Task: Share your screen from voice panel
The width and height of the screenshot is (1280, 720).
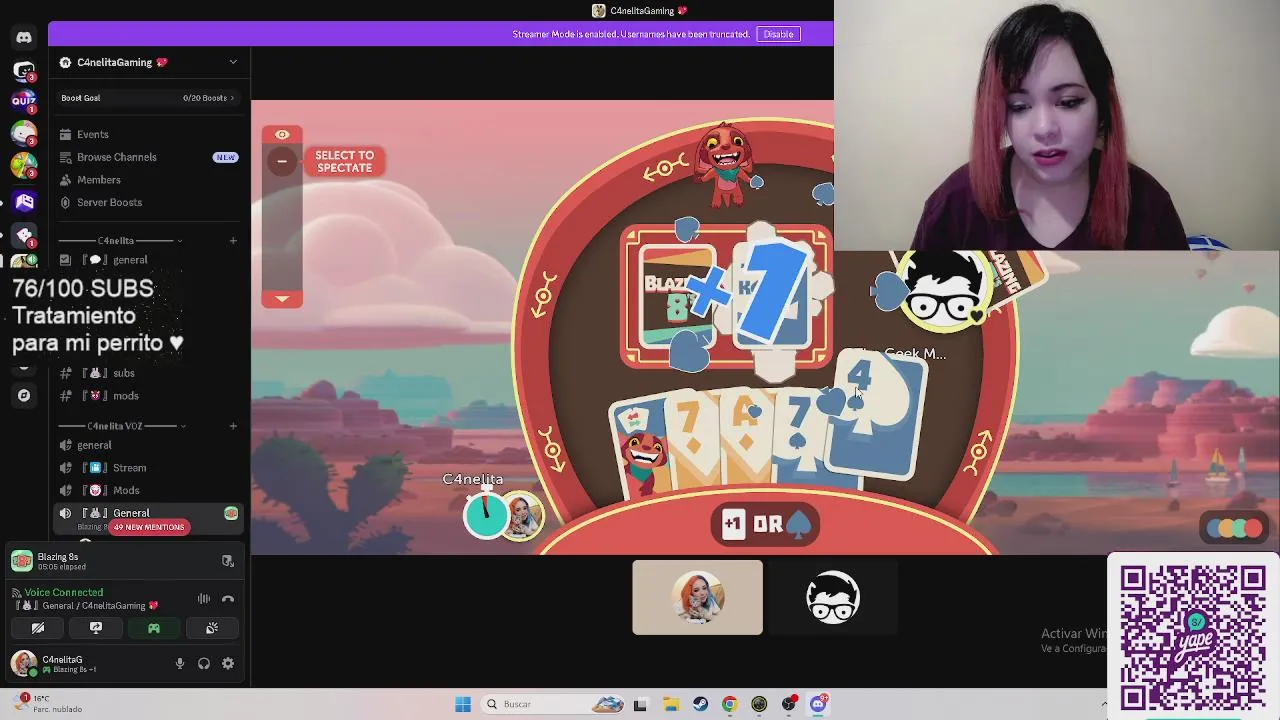Action: (96, 628)
